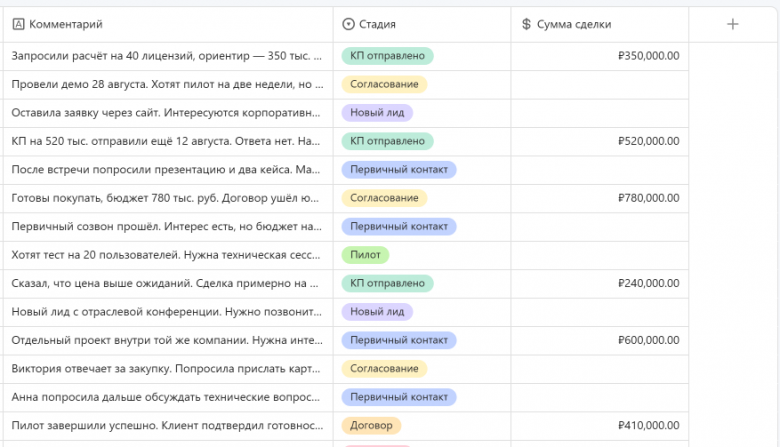780x447 pixels.
Task: Click empty amount cell in the Пилот row
Action: click(x=599, y=255)
